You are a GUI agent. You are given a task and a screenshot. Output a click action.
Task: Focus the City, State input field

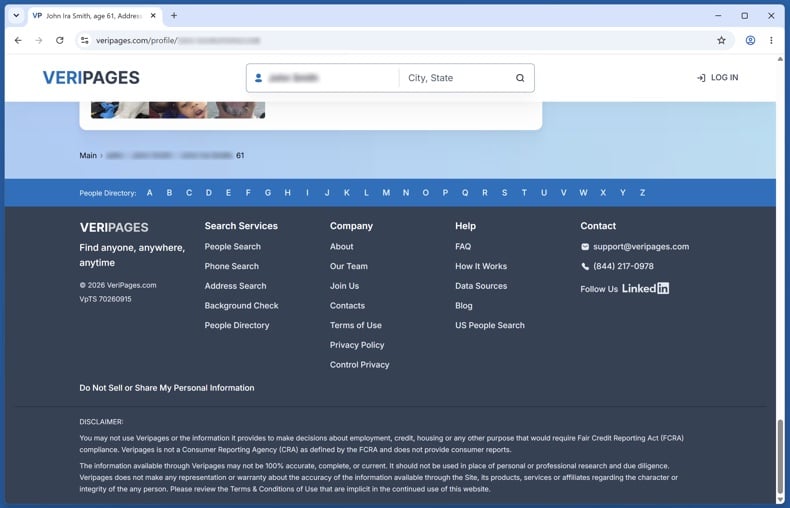point(456,78)
